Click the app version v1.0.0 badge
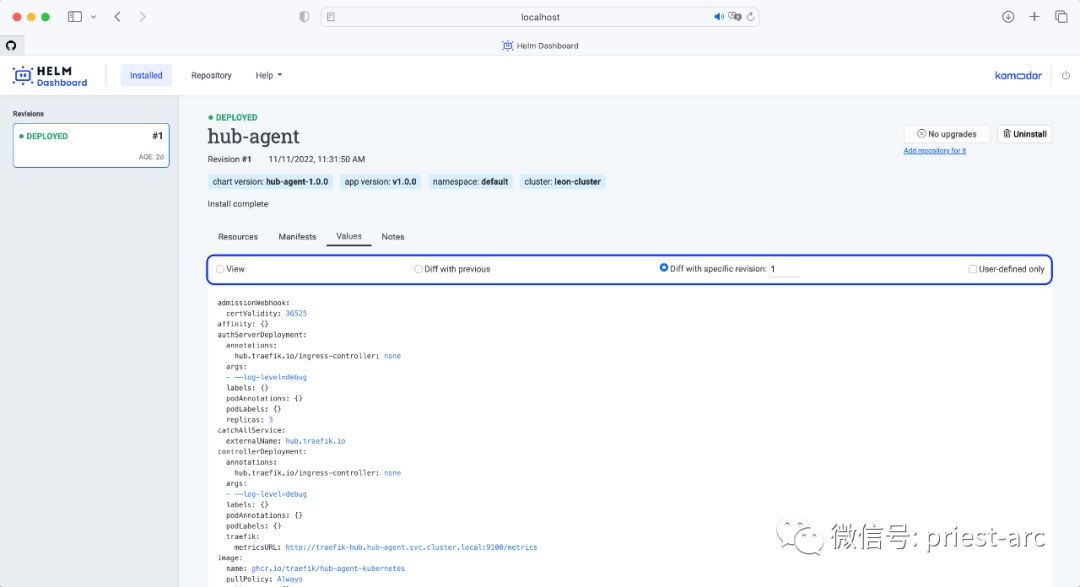1080x587 pixels. tap(380, 182)
